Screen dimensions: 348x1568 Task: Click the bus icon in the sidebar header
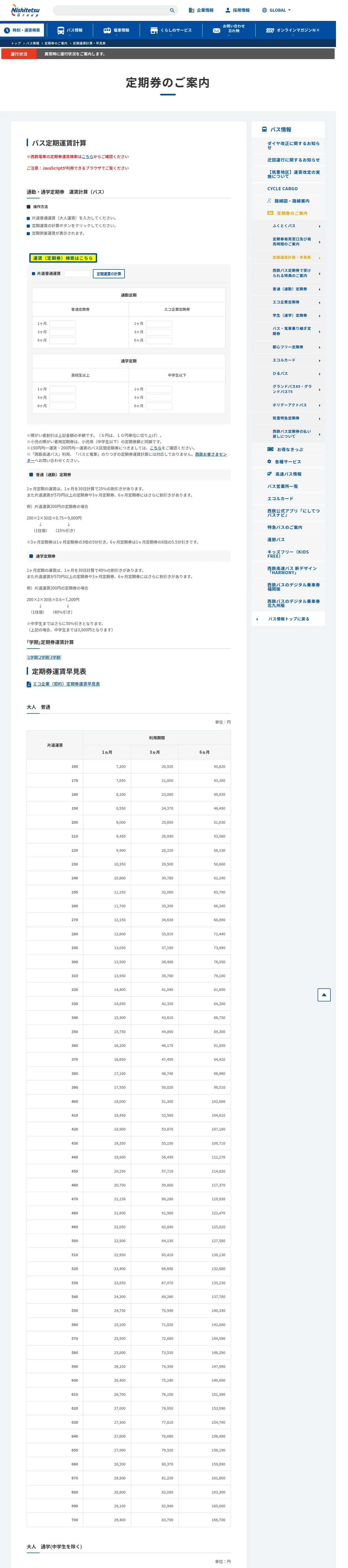(264, 130)
